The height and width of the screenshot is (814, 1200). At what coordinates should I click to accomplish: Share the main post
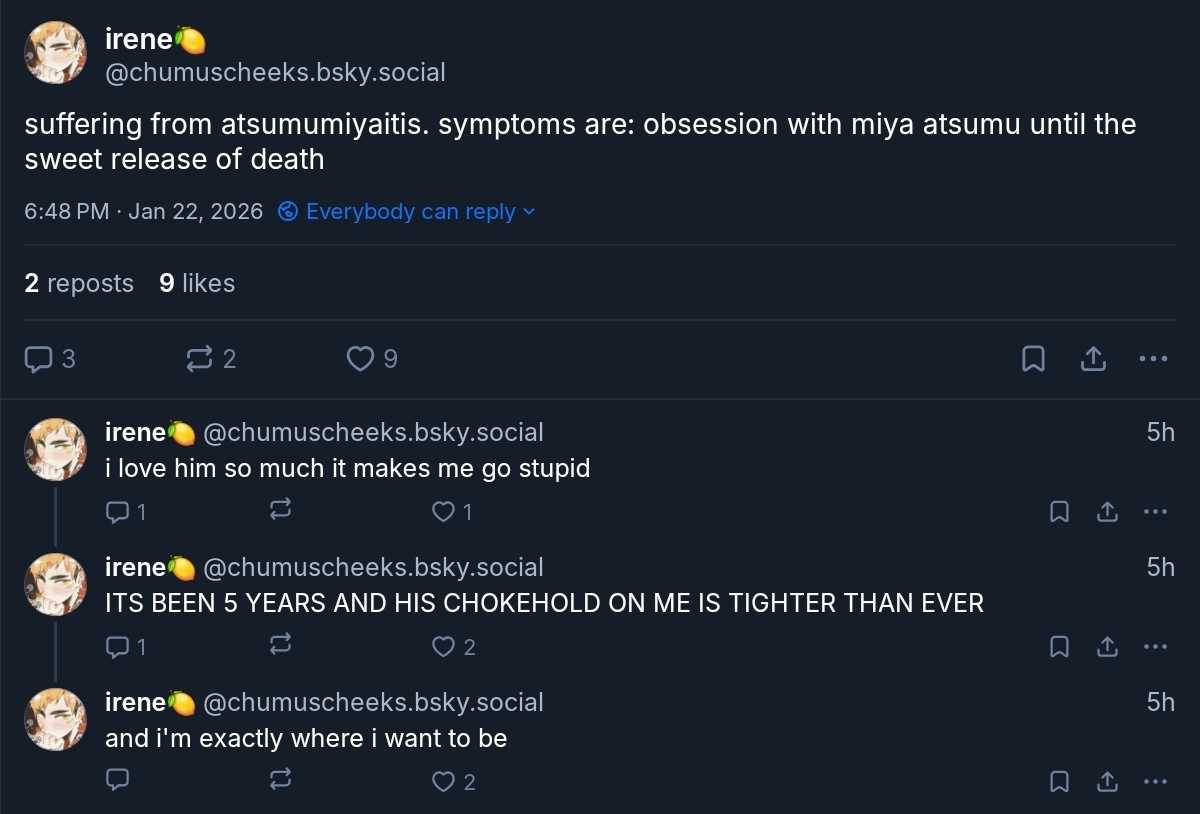coord(1093,359)
